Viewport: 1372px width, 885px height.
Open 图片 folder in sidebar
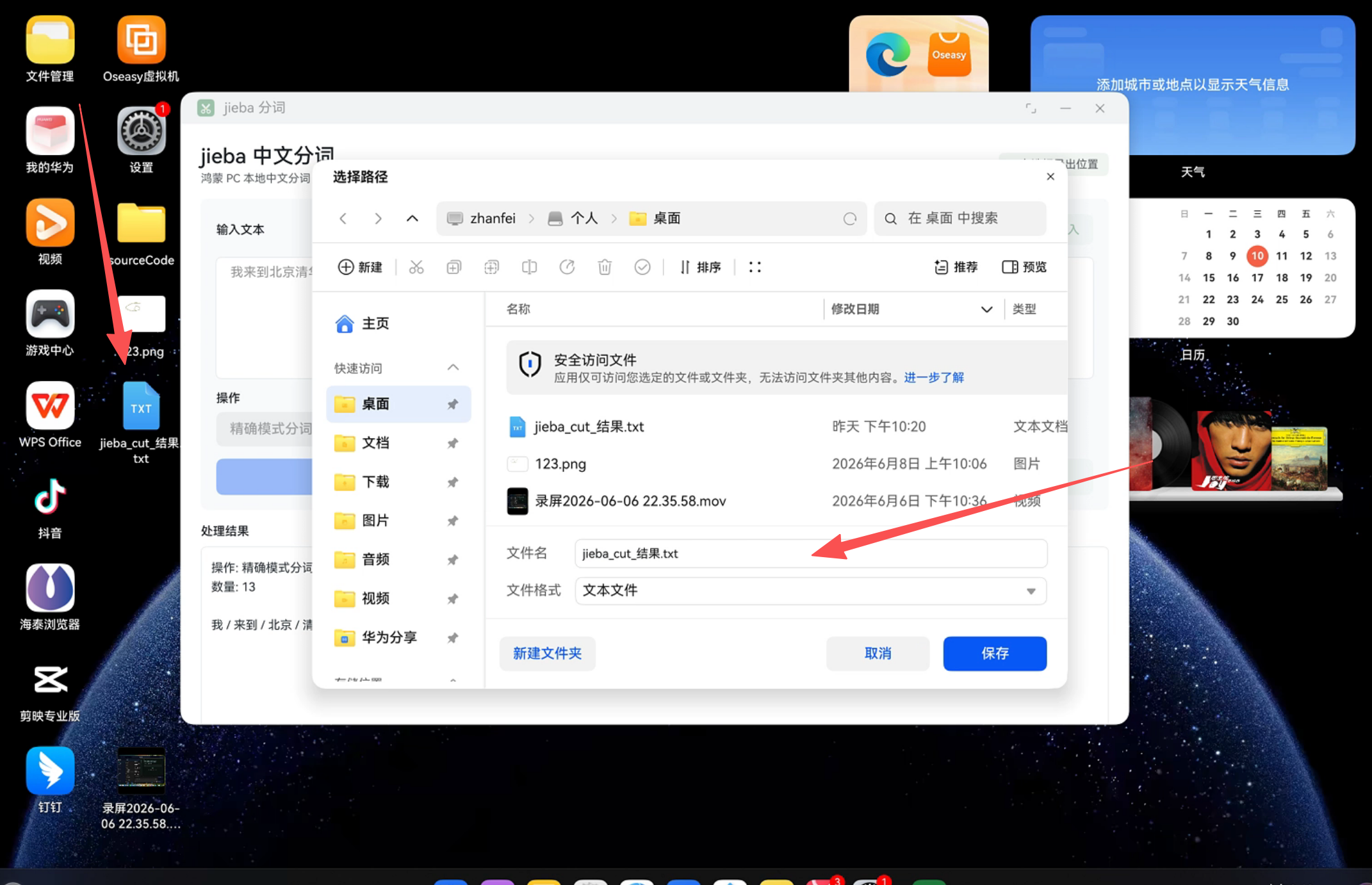pyautogui.click(x=398, y=521)
